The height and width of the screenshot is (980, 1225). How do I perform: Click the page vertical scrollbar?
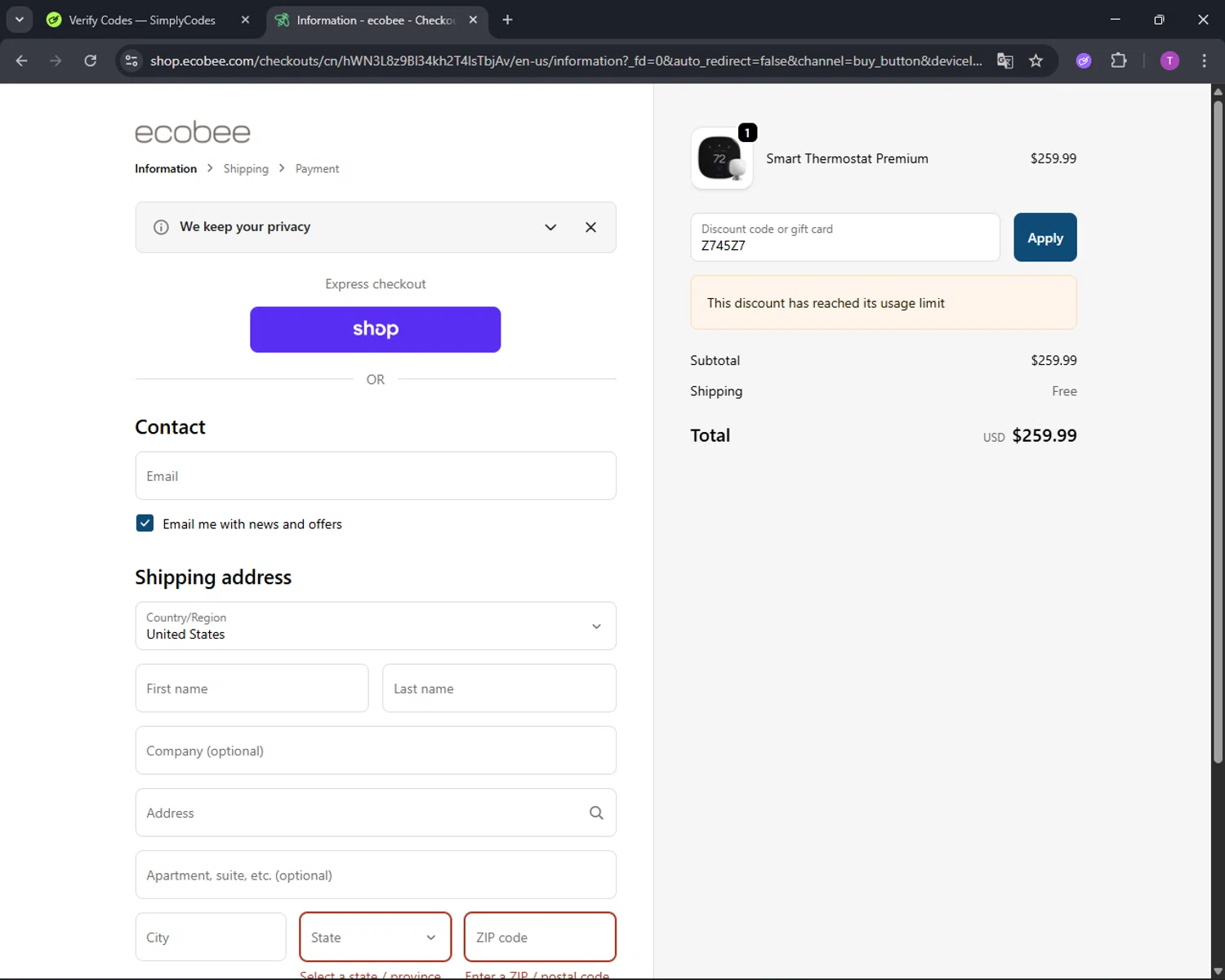1218,433
